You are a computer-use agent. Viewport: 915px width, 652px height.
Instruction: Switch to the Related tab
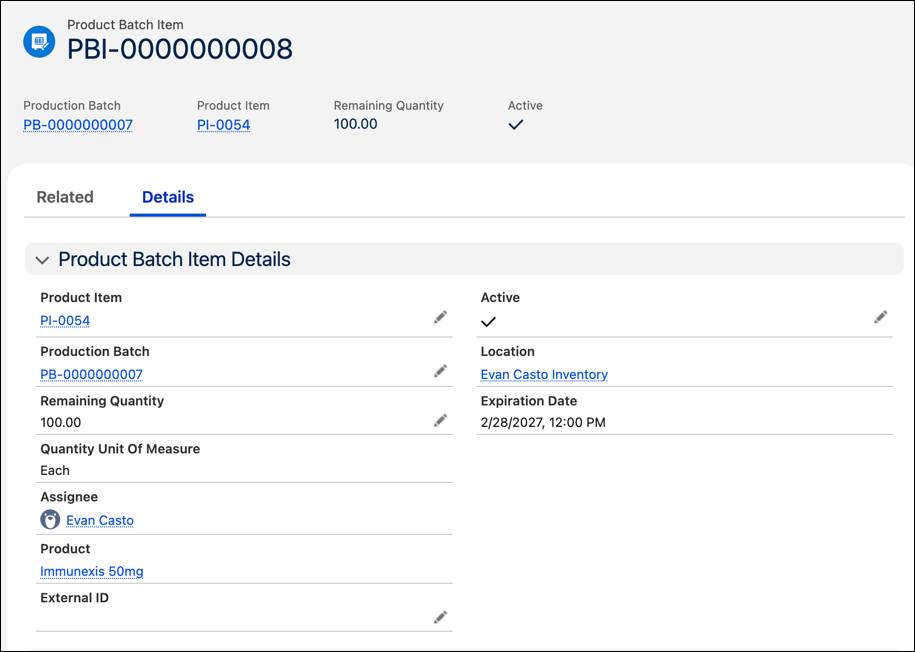65,197
